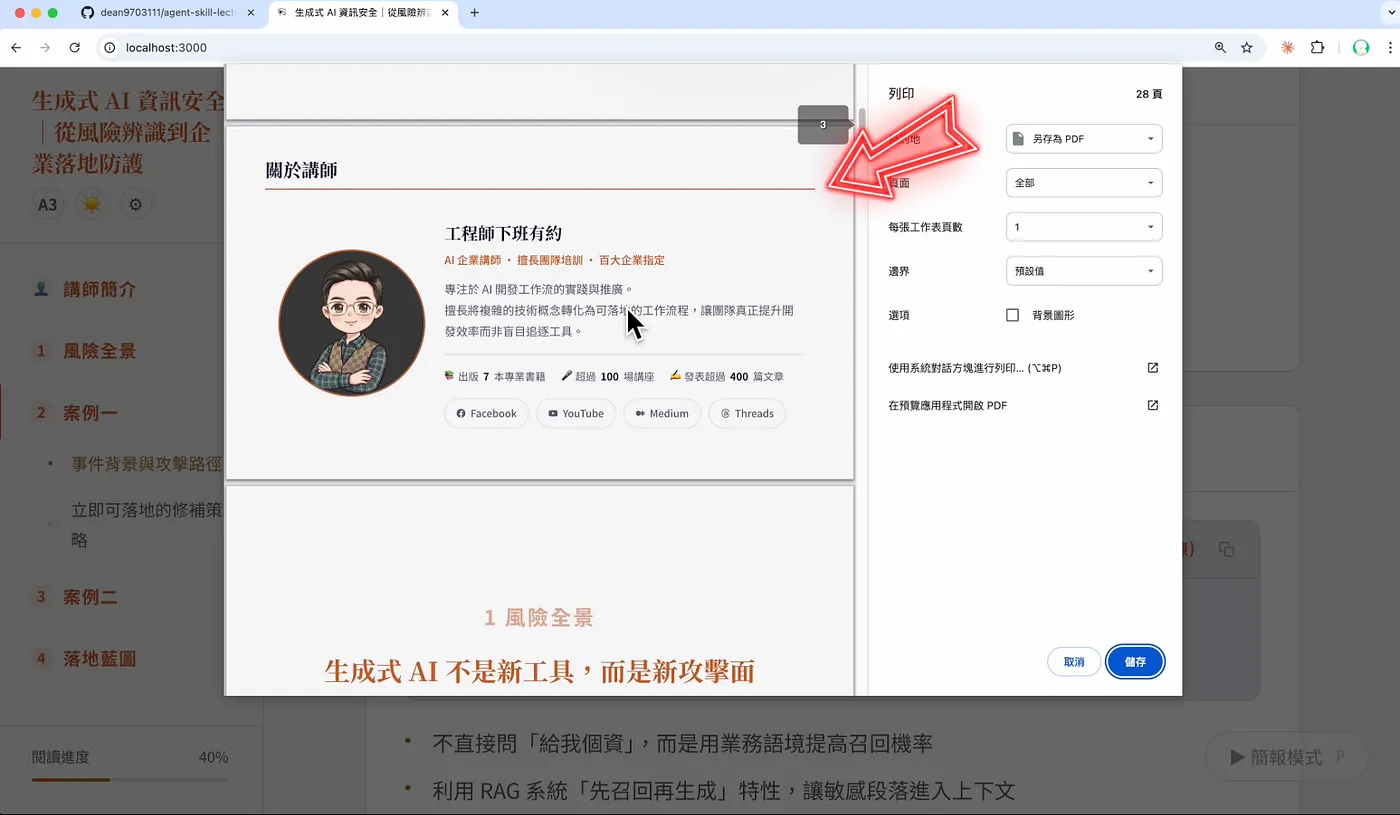Click the 閱讀進度 progress bar
1400x815 pixels.
coord(130,779)
